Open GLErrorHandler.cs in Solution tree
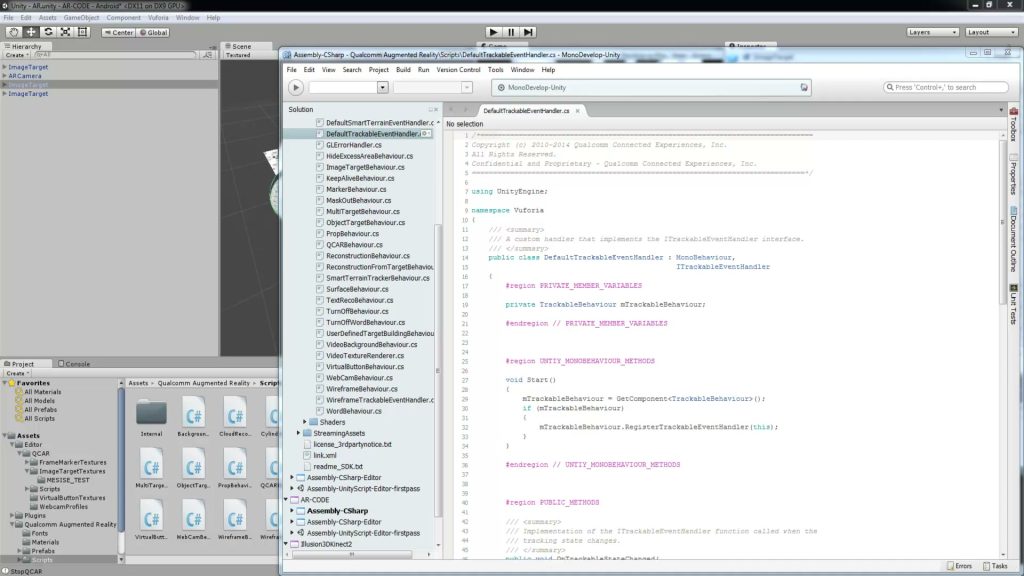Screen dimensions: 1024x576 pyautogui.click(x=353, y=145)
